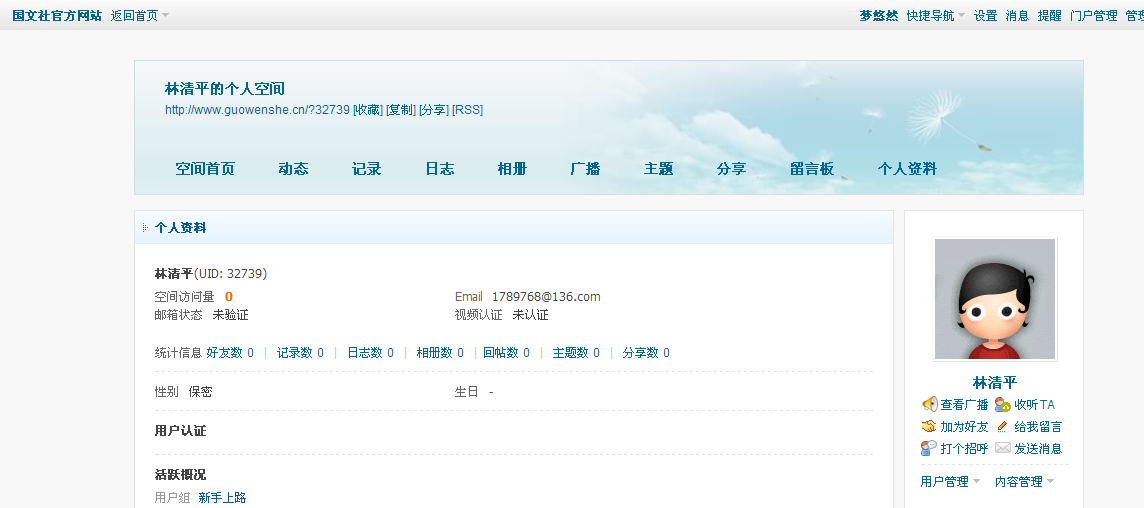Click the 保密 gender value
Viewport: 1144px width, 508px height.
coord(201,391)
